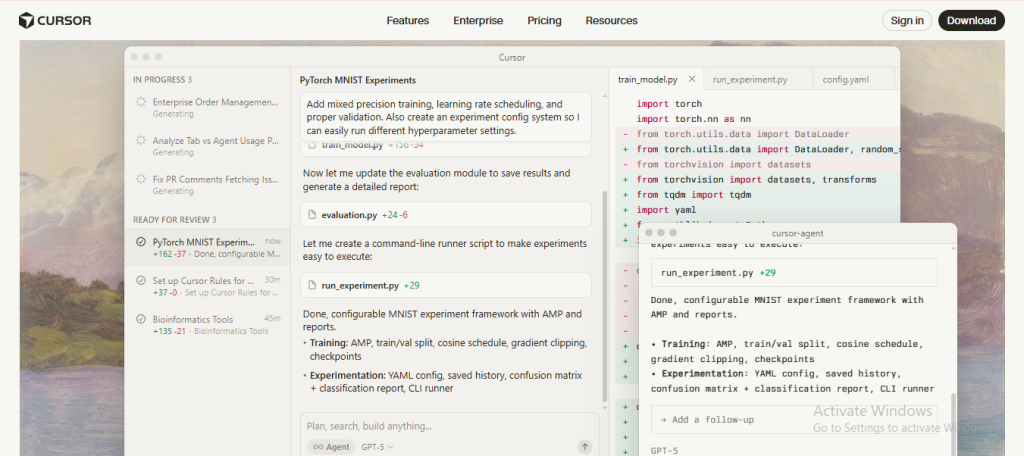Click the Cursor logo in the header
This screenshot has width=1024, height=456.
pyautogui.click(x=54, y=20)
